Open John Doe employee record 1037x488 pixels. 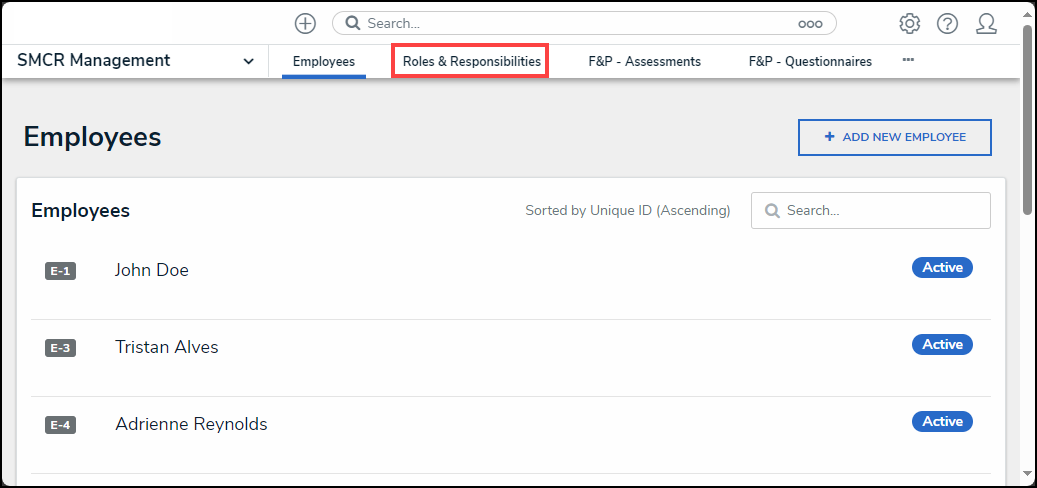tap(151, 270)
